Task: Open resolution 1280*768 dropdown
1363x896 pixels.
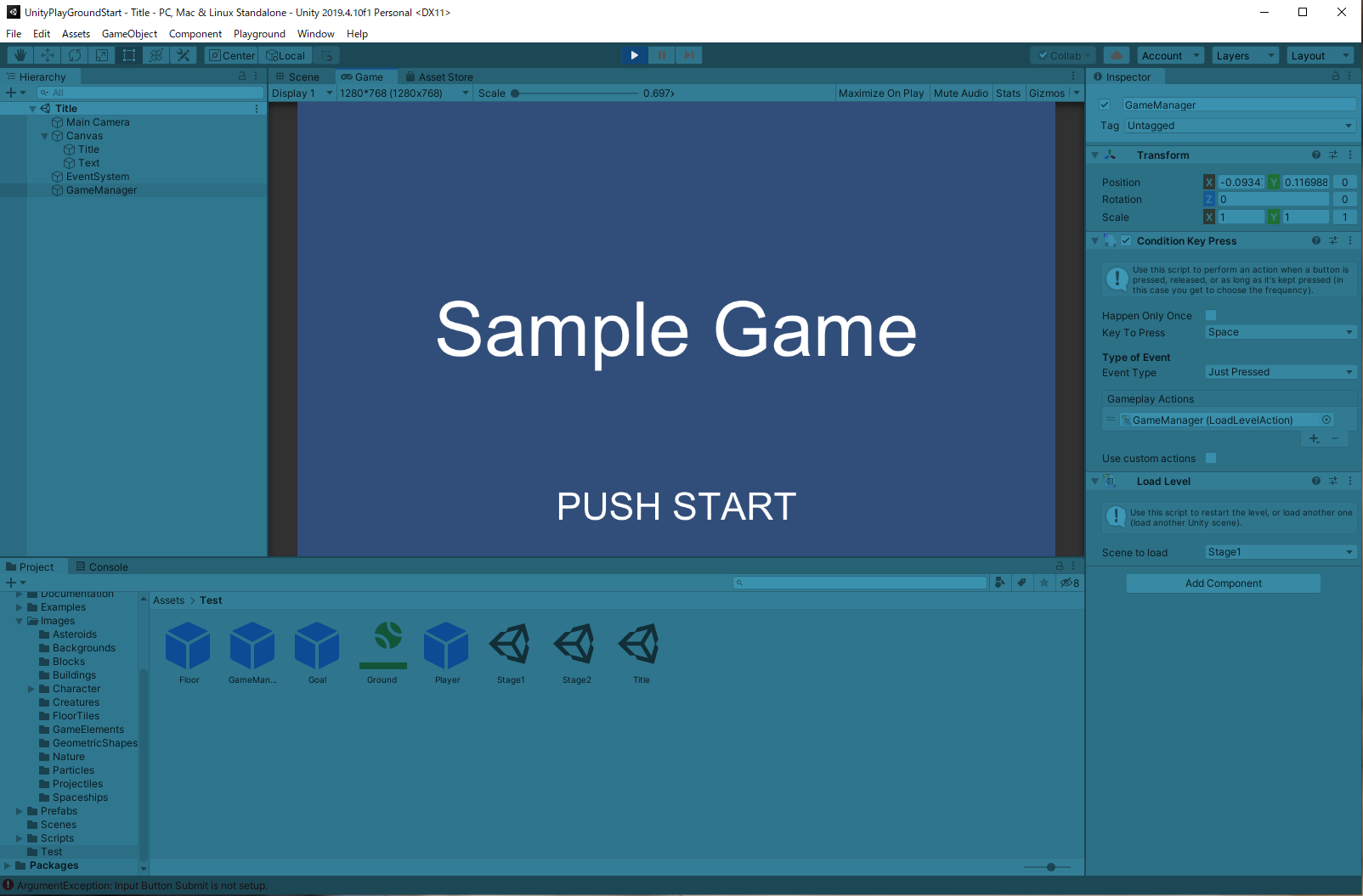Action: point(404,93)
